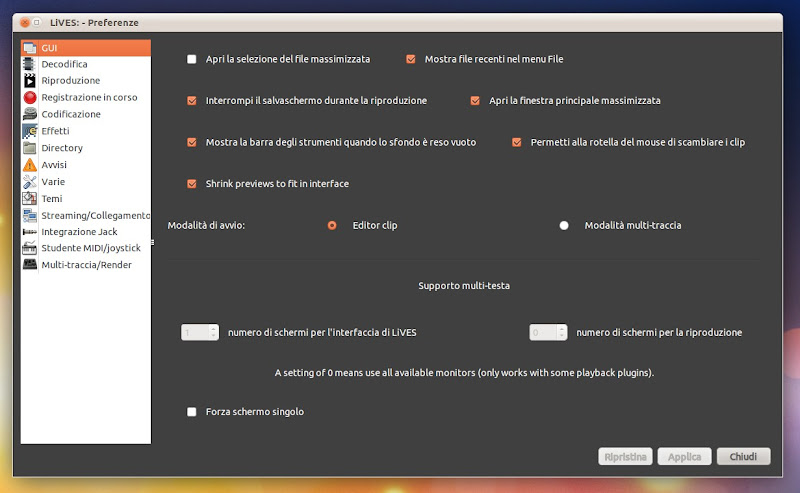Click the LiVES interface screens number field
800x493 pixels.
195,333
